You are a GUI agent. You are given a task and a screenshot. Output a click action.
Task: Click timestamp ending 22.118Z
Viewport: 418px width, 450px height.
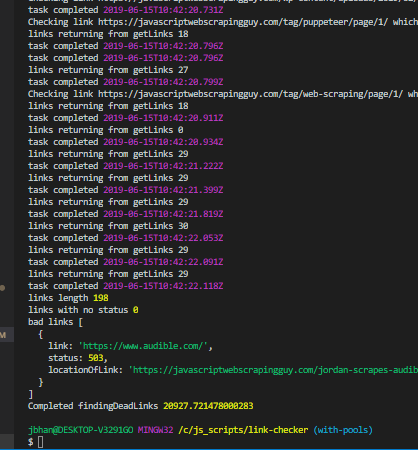pos(163,286)
